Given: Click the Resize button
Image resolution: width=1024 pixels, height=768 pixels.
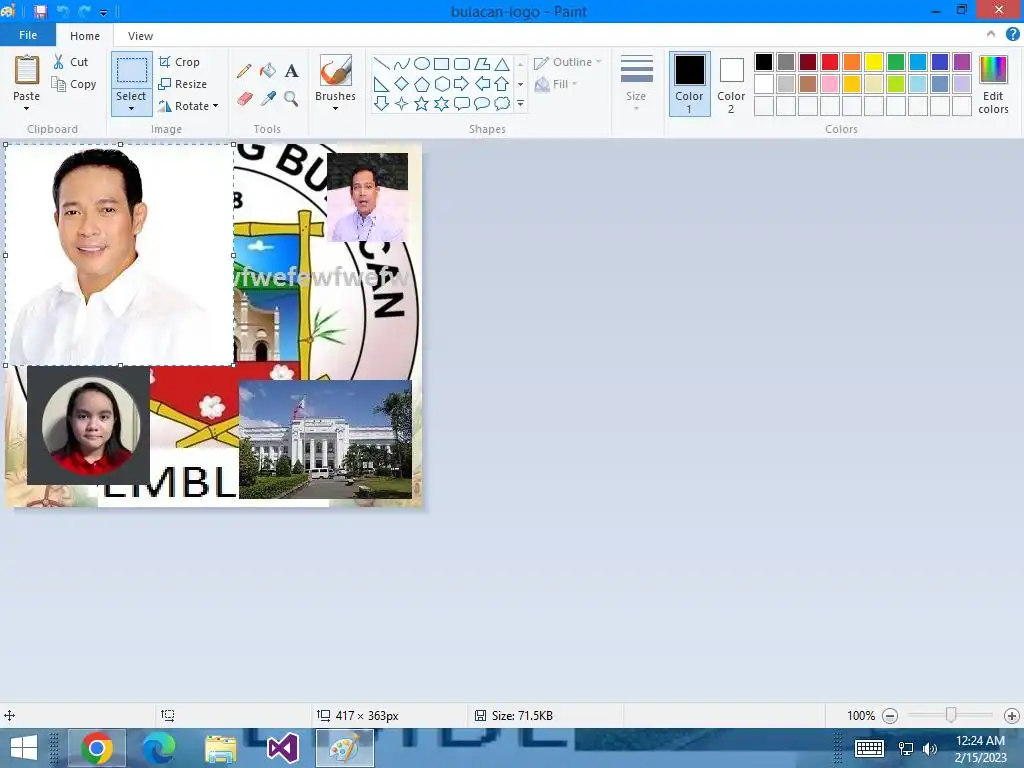Looking at the screenshot, I should pos(183,84).
